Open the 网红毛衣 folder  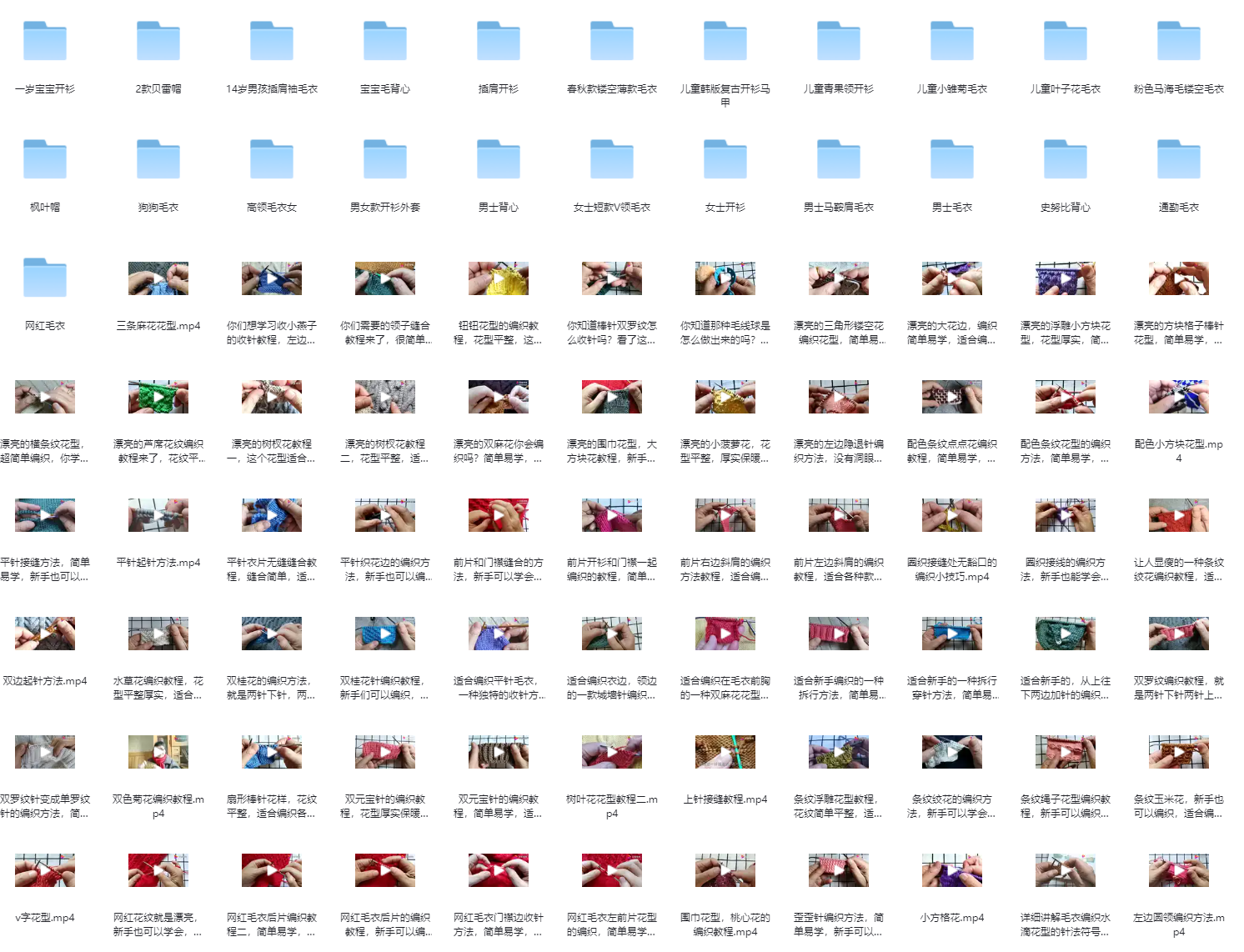pos(45,278)
